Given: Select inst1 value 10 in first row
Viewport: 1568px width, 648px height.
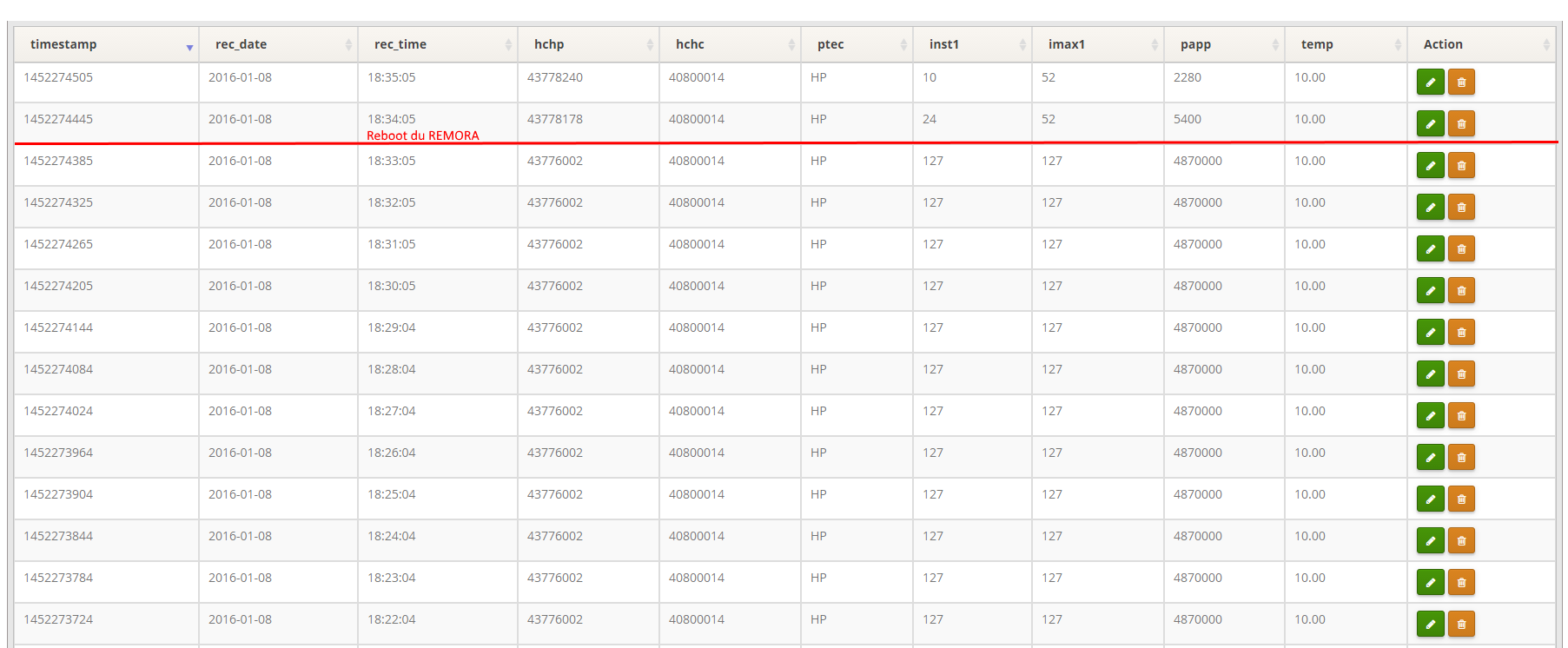Looking at the screenshot, I should tap(930, 77).
